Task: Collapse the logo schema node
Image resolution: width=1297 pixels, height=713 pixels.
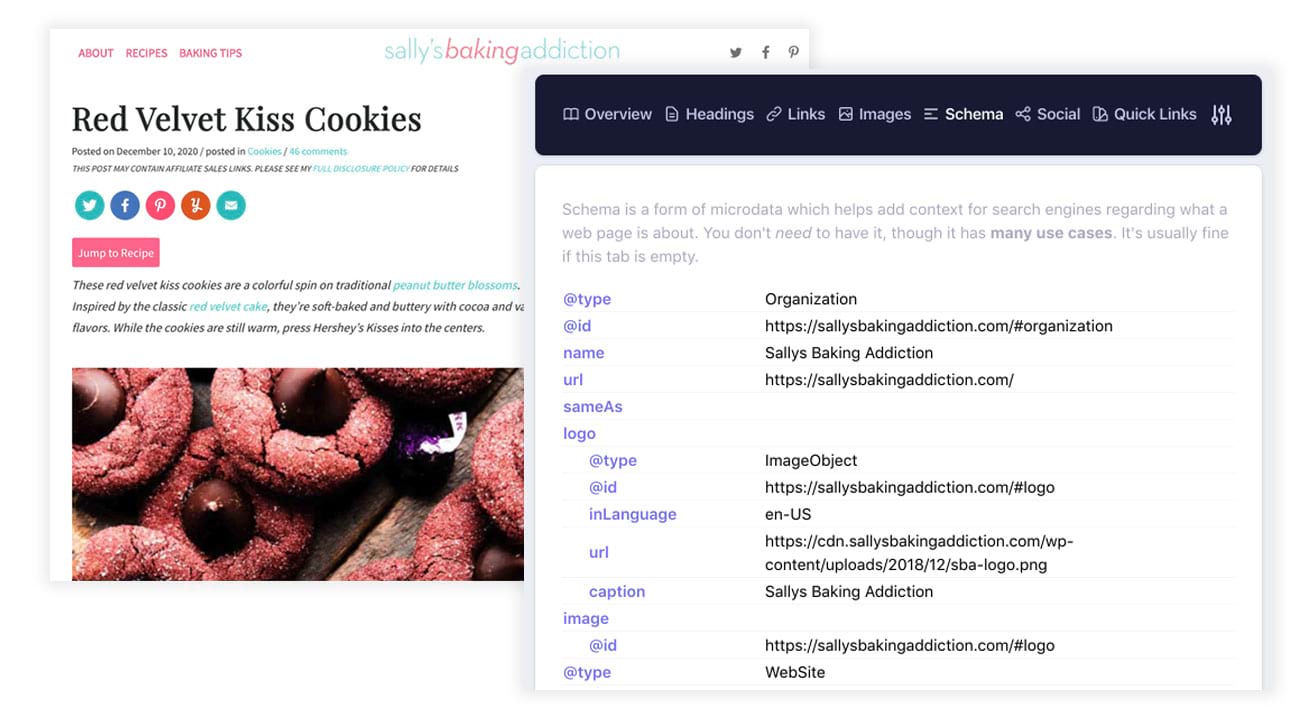Action: pos(578,433)
